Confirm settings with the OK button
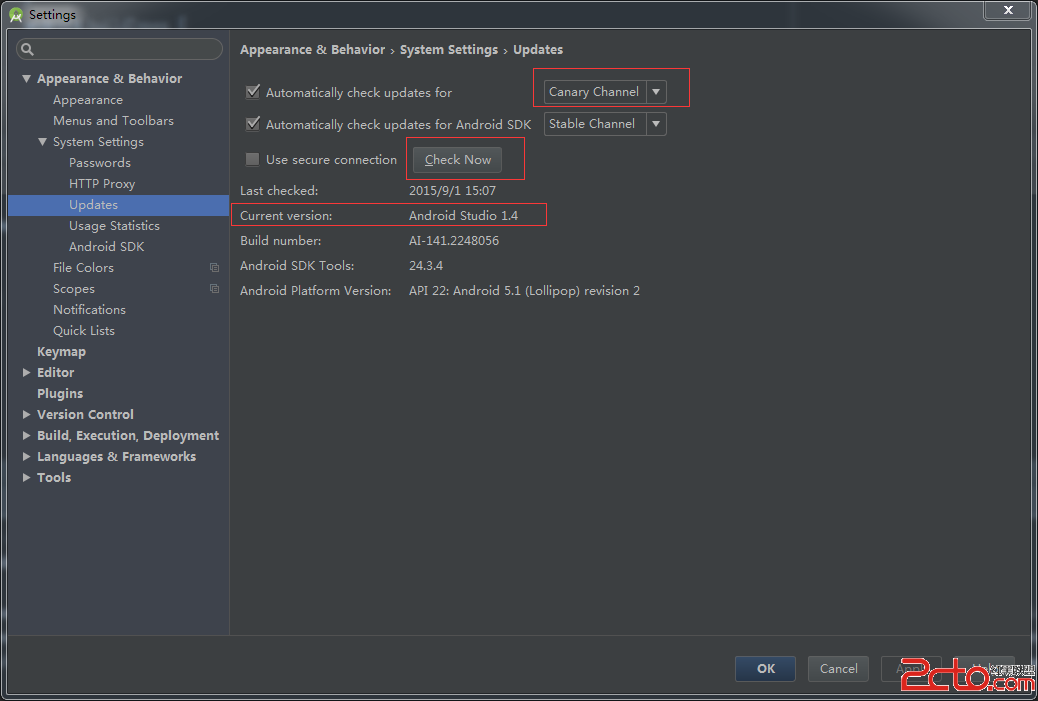Viewport: 1038px width, 701px height. pyautogui.click(x=765, y=669)
